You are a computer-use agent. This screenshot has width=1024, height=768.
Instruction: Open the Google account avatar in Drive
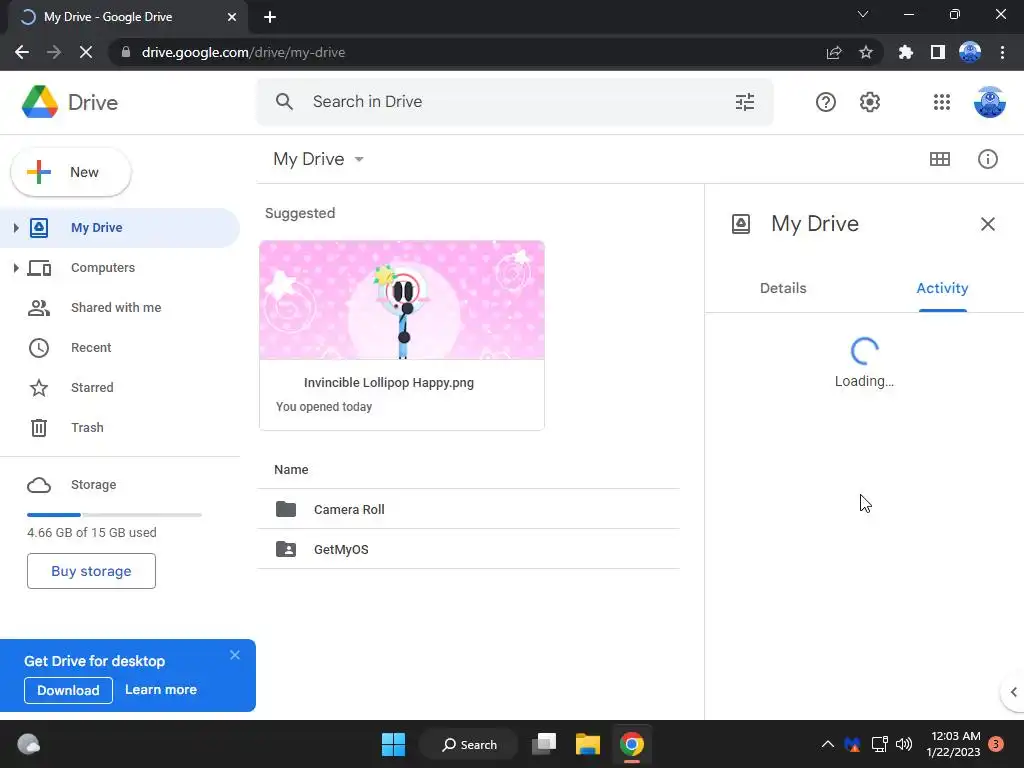click(989, 102)
